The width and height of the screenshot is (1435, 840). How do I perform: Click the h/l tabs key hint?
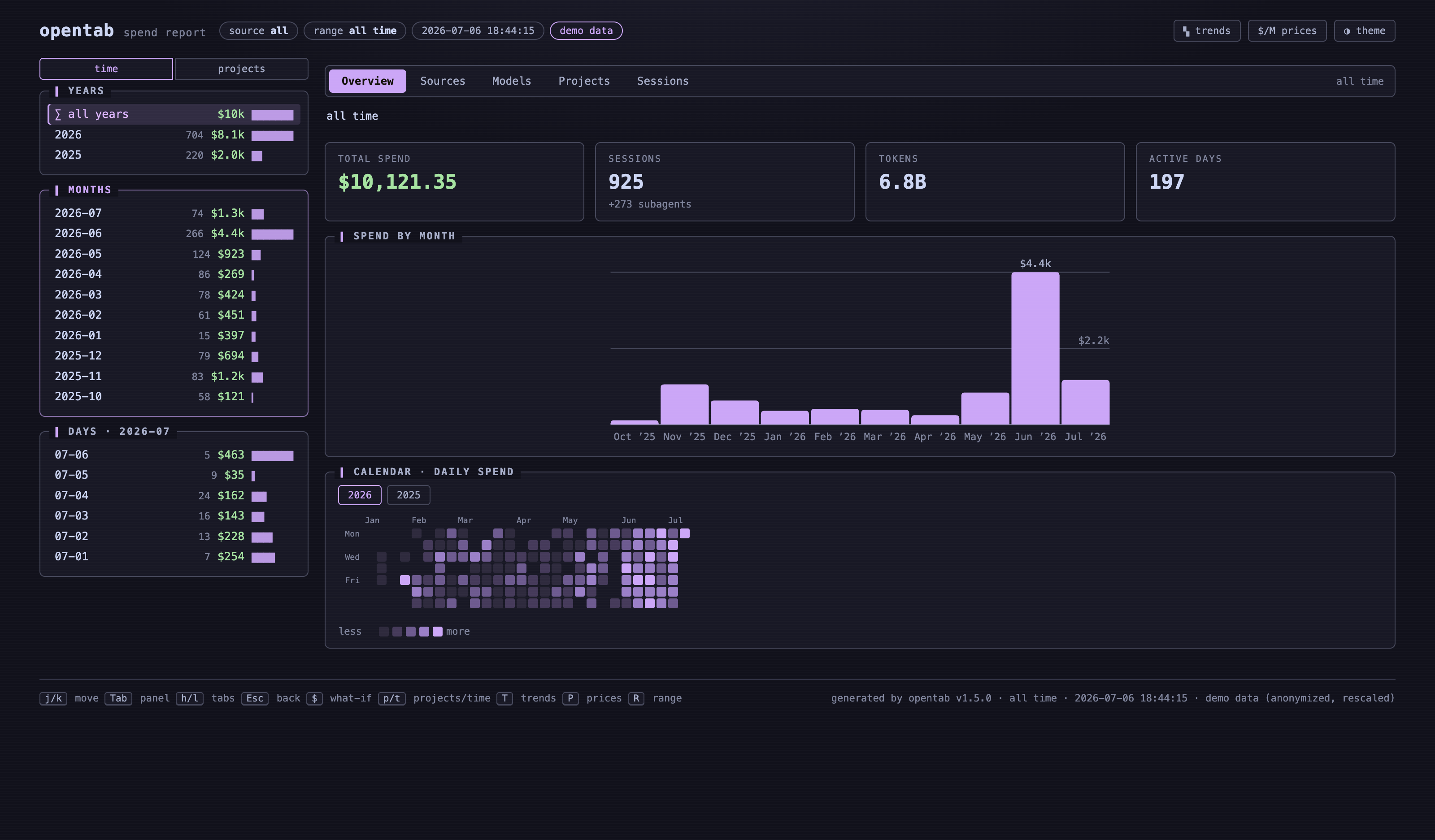coord(190,698)
